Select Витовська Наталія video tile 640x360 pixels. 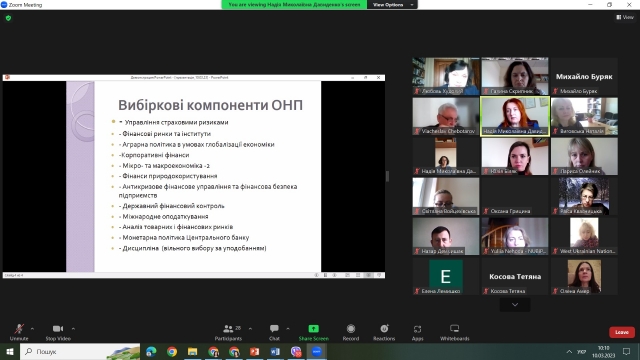coord(584,116)
